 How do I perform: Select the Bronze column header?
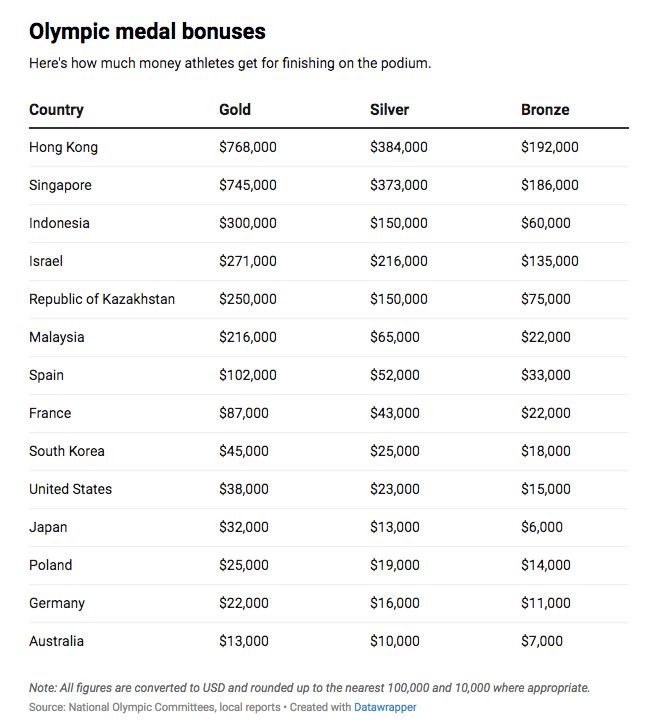[x=545, y=110]
